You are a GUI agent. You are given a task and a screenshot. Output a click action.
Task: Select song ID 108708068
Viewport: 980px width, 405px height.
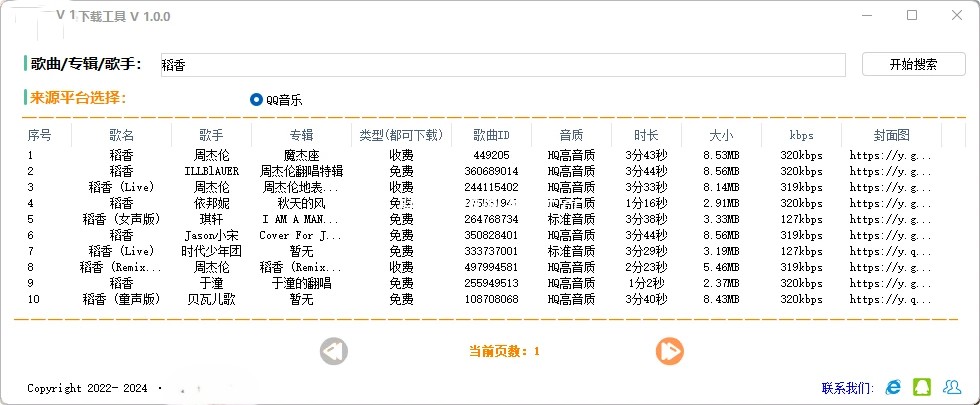pyautogui.click(x=491, y=300)
